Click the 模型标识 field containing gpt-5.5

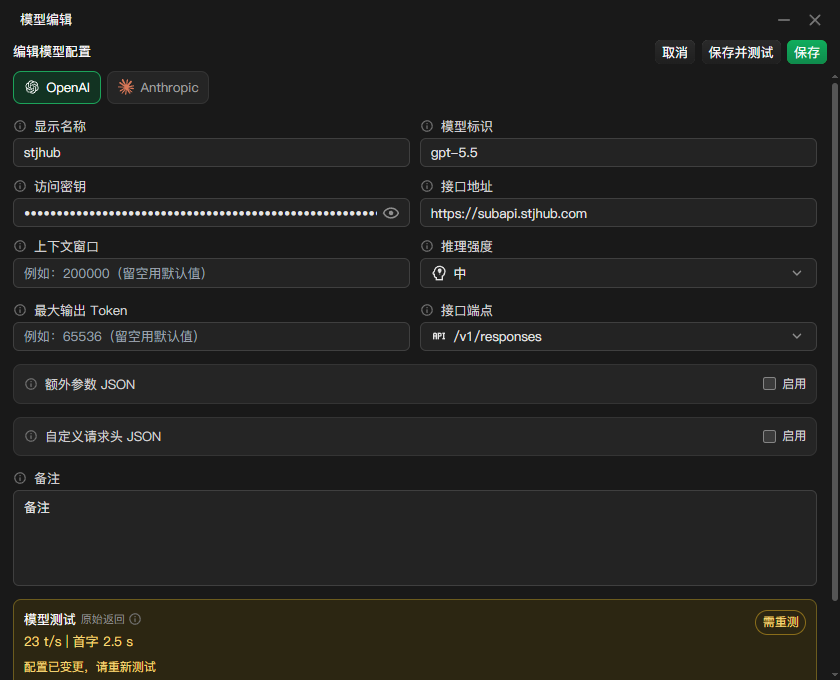tap(618, 153)
